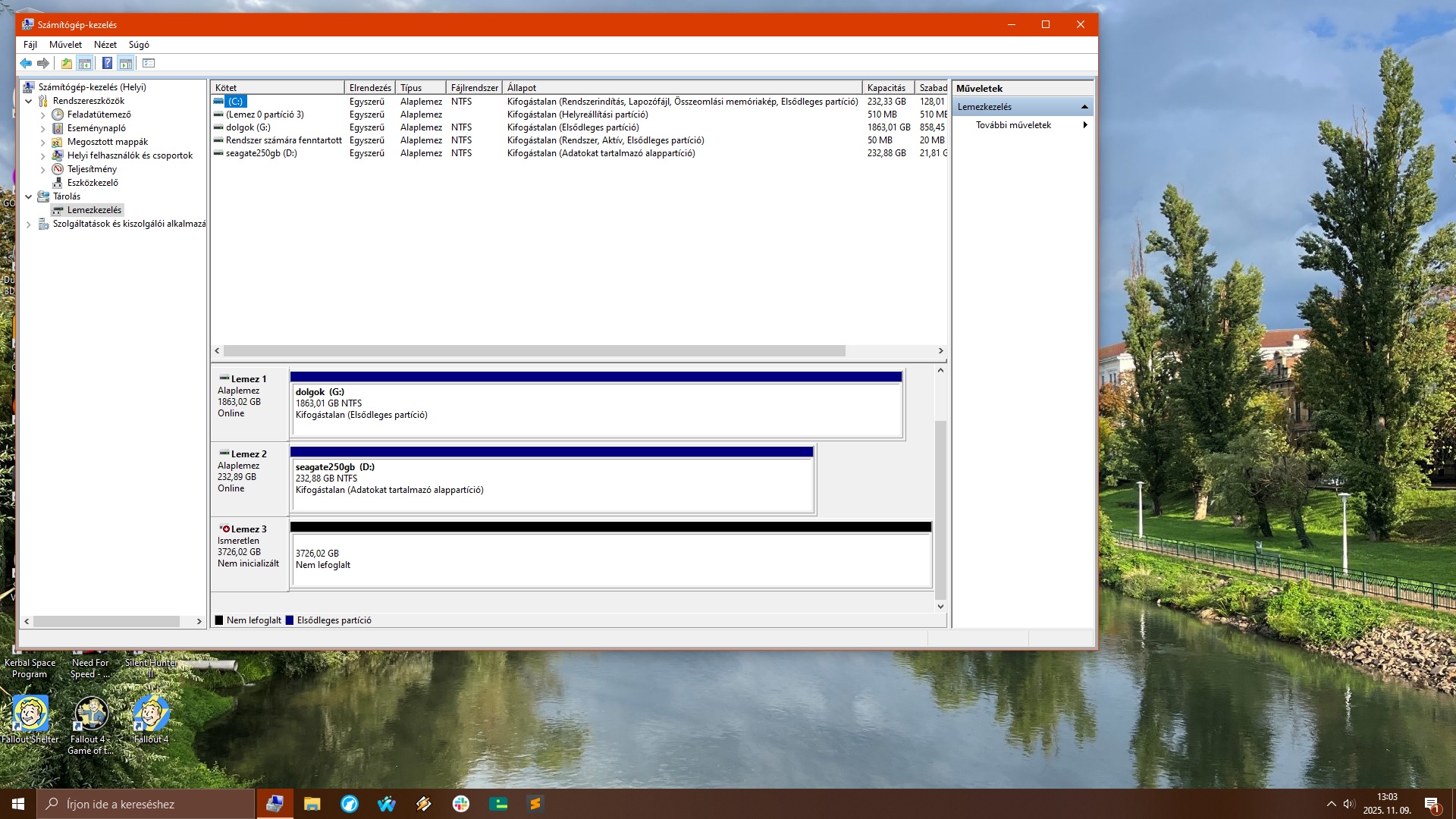1456x819 pixels.
Task: Click the checklist settings toolbar icon
Action: (x=149, y=64)
